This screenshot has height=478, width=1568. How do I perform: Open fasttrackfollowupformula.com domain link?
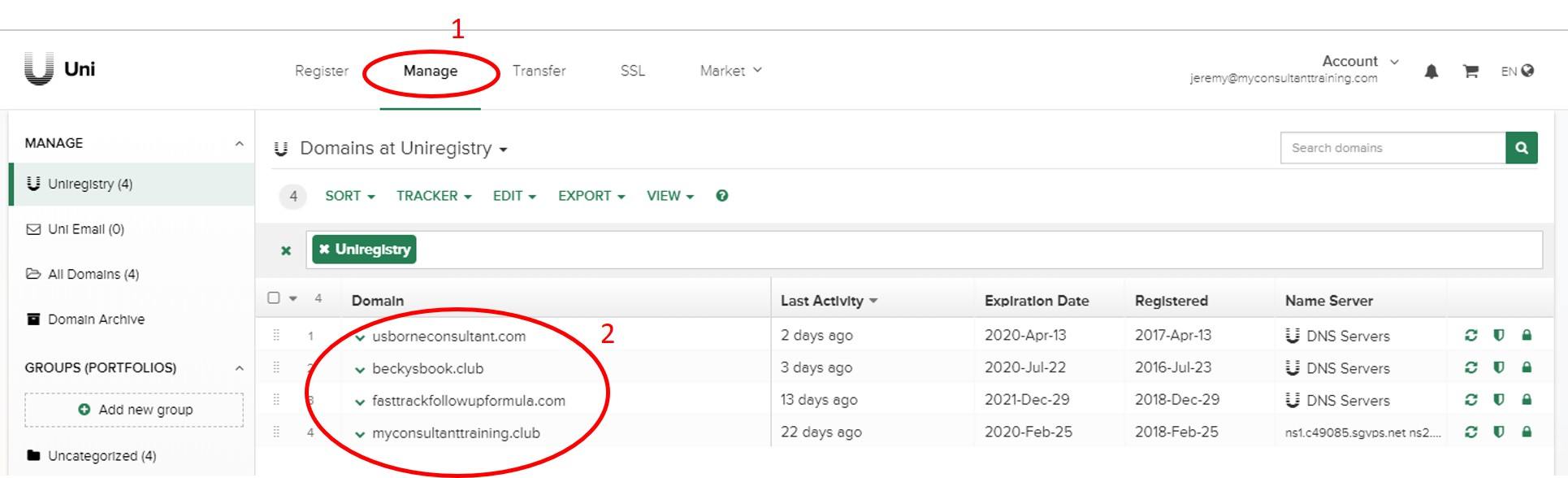point(469,401)
